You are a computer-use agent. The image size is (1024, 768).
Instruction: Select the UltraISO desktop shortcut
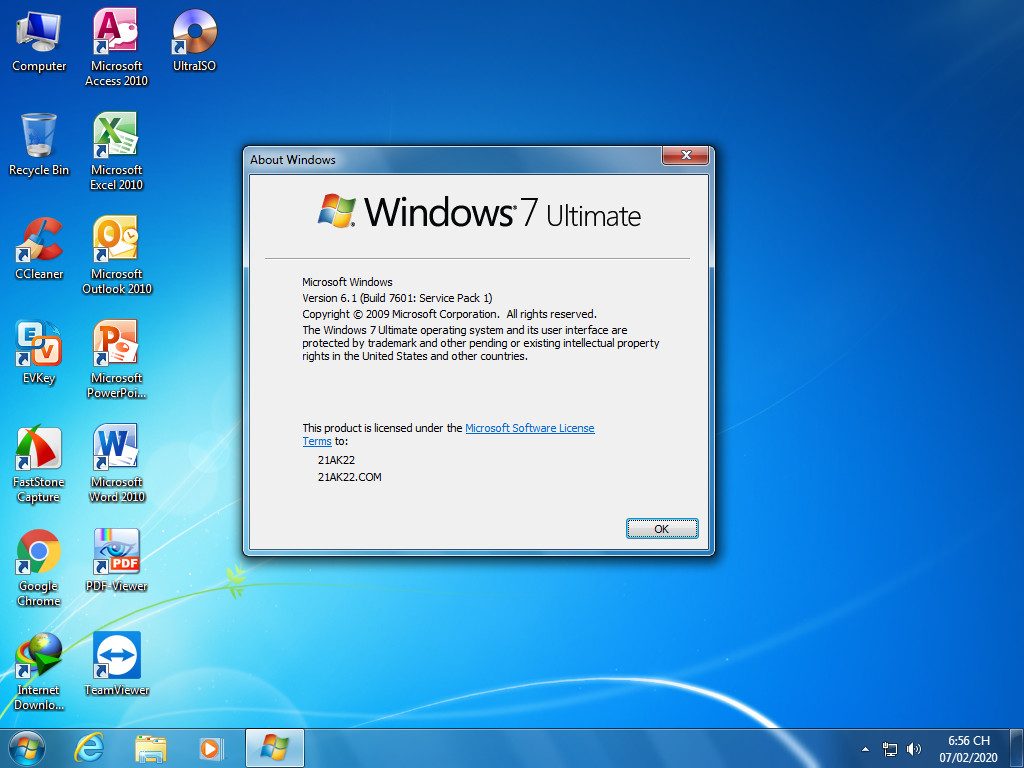[194, 40]
